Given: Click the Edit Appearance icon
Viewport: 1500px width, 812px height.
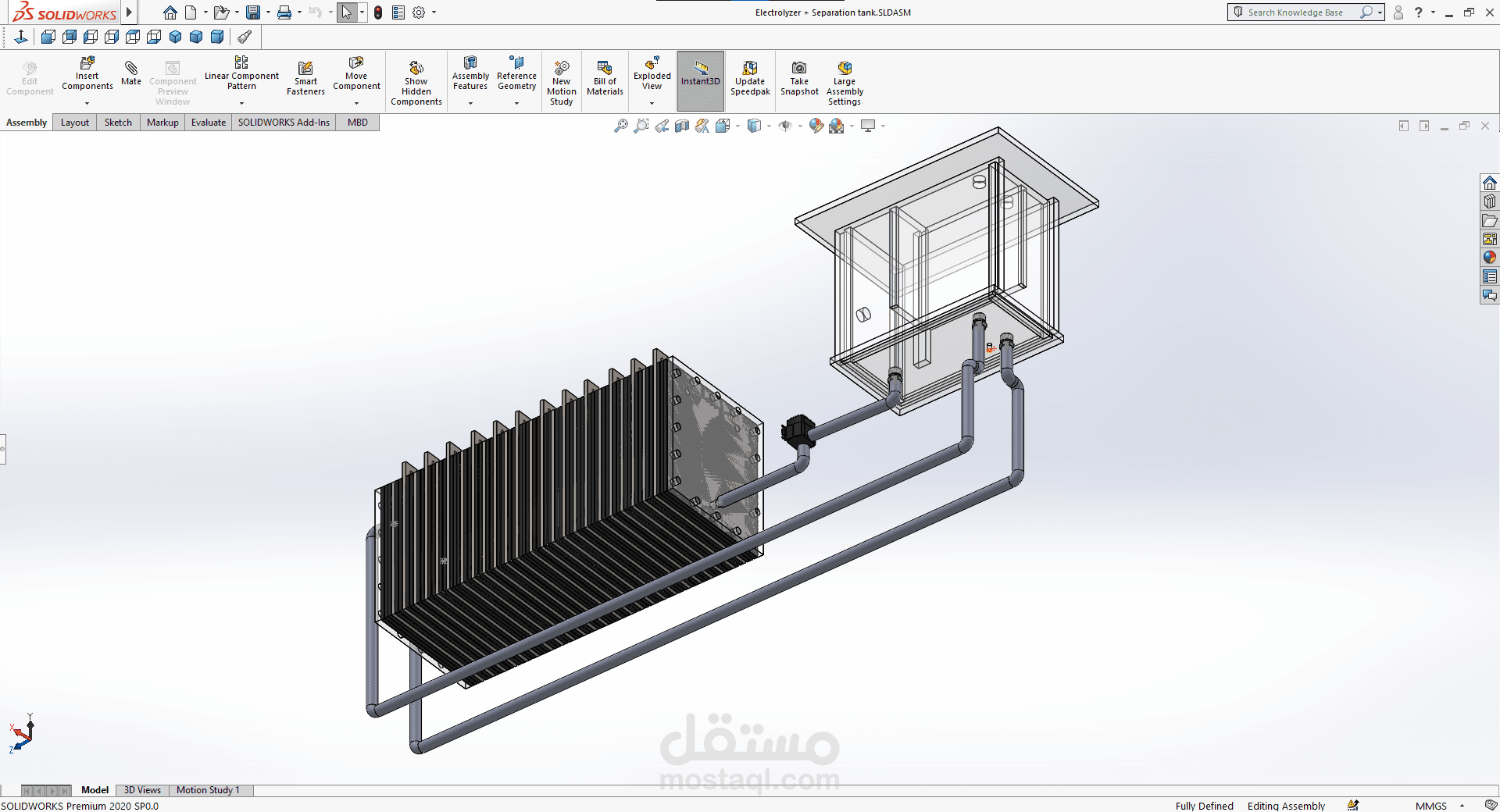Looking at the screenshot, I should click(816, 126).
